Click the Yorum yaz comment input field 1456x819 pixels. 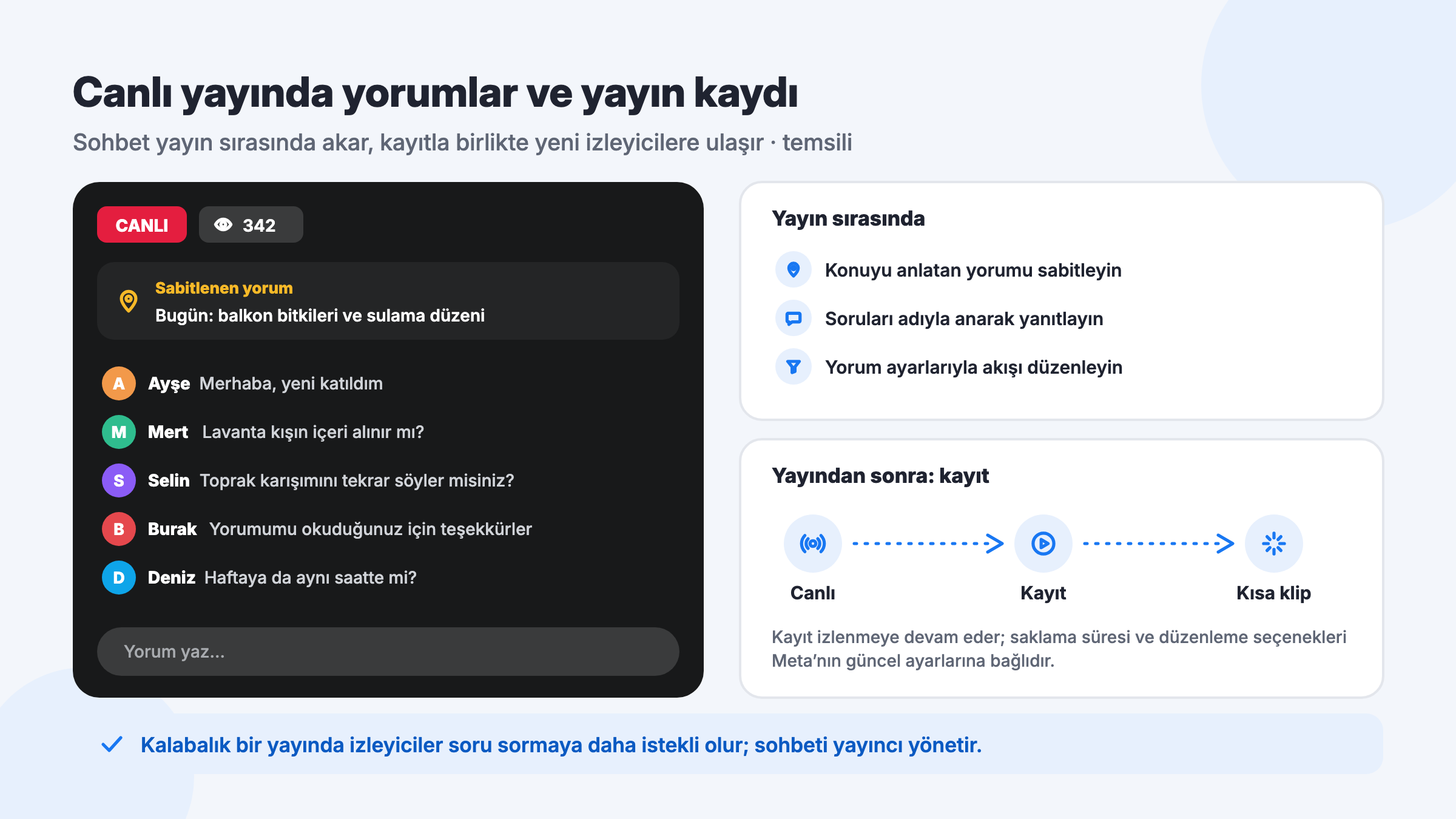pyautogui.click(x=388, y=652)
